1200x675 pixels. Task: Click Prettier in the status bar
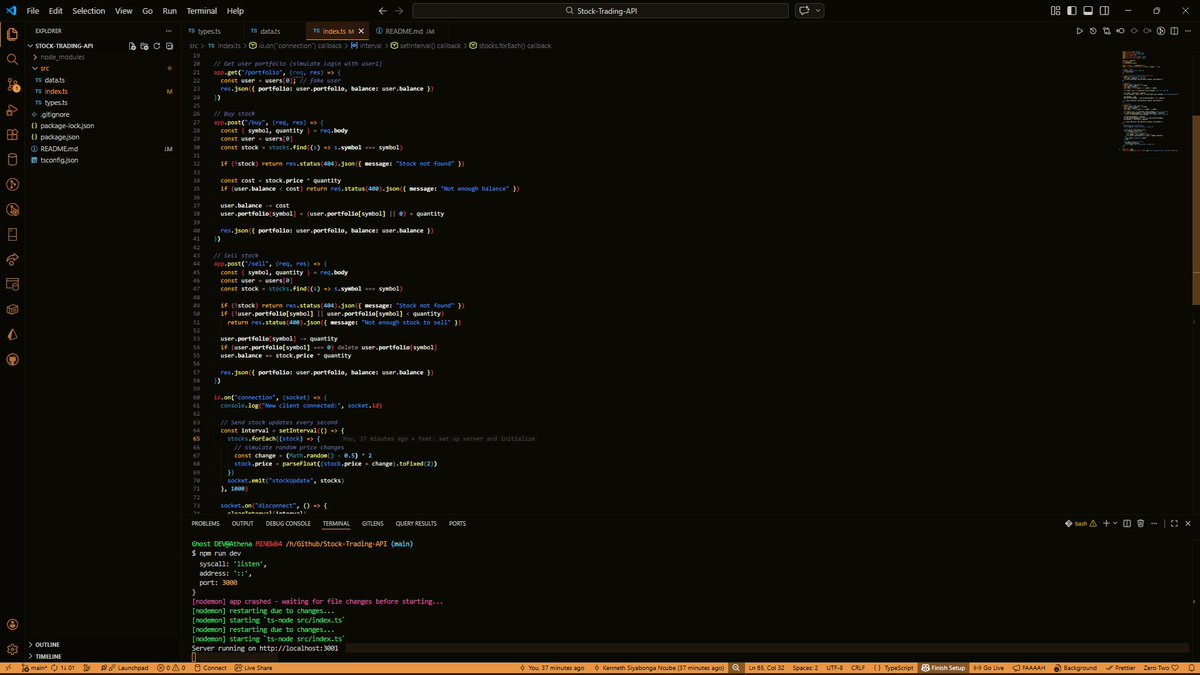pos(1122,667)
